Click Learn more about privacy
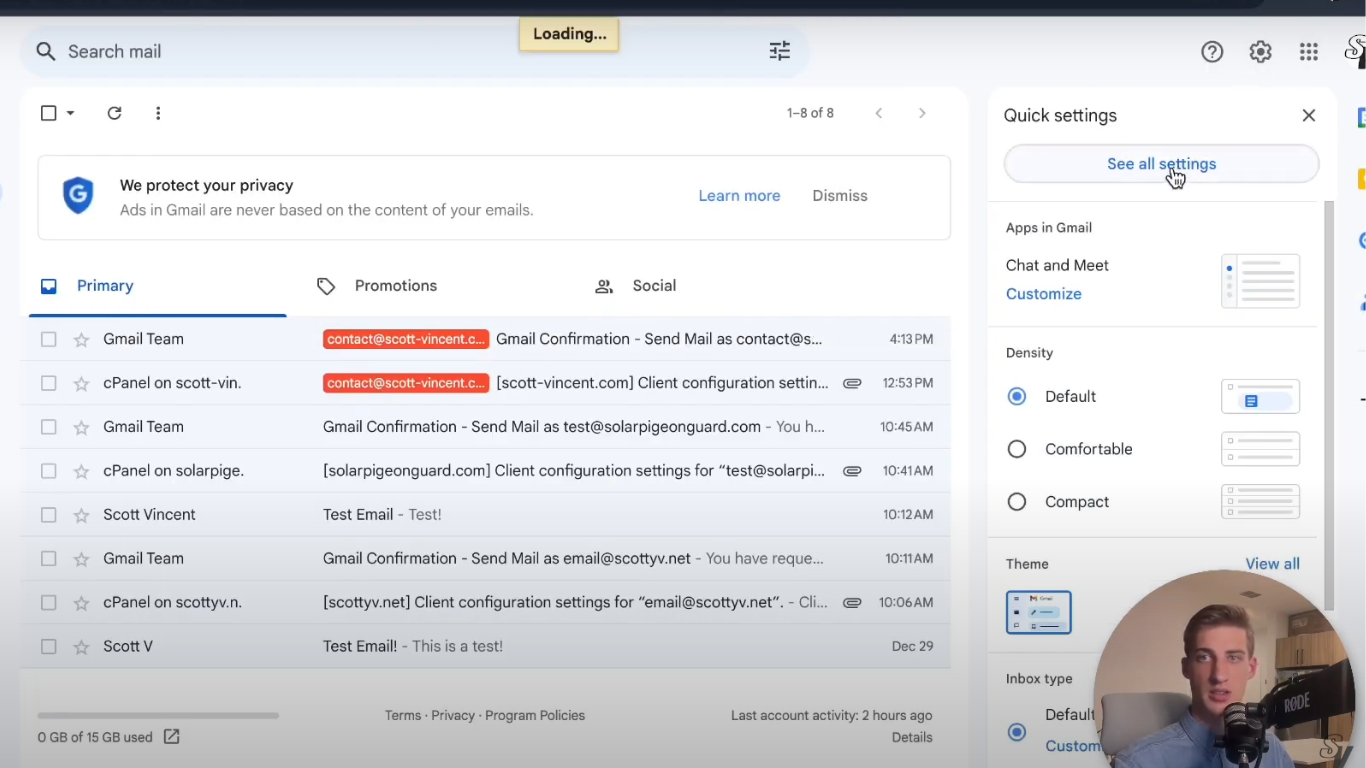This screenshot has width=1366, height=768. (x=739, y=196)
